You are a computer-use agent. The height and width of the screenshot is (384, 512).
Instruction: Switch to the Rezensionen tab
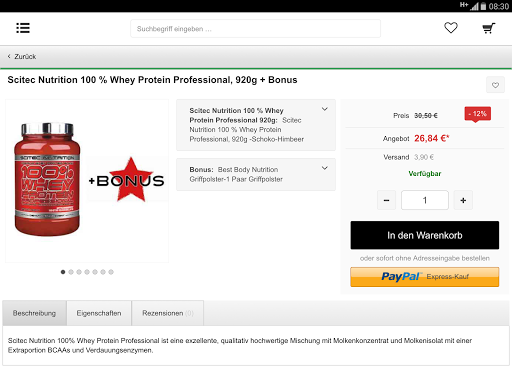click(x=168, y=313)
